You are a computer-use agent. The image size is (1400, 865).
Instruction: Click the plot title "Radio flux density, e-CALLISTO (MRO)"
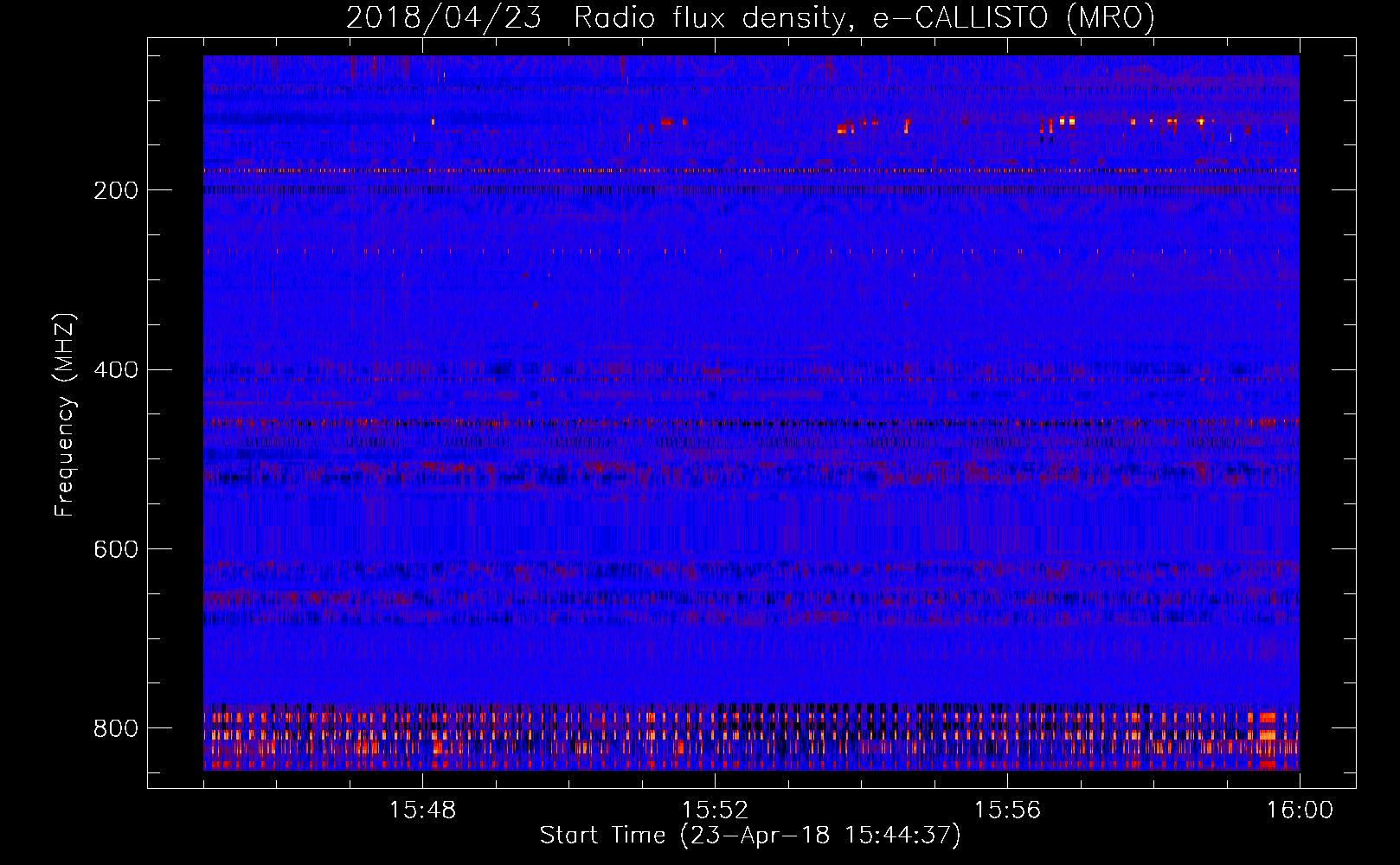864,18
